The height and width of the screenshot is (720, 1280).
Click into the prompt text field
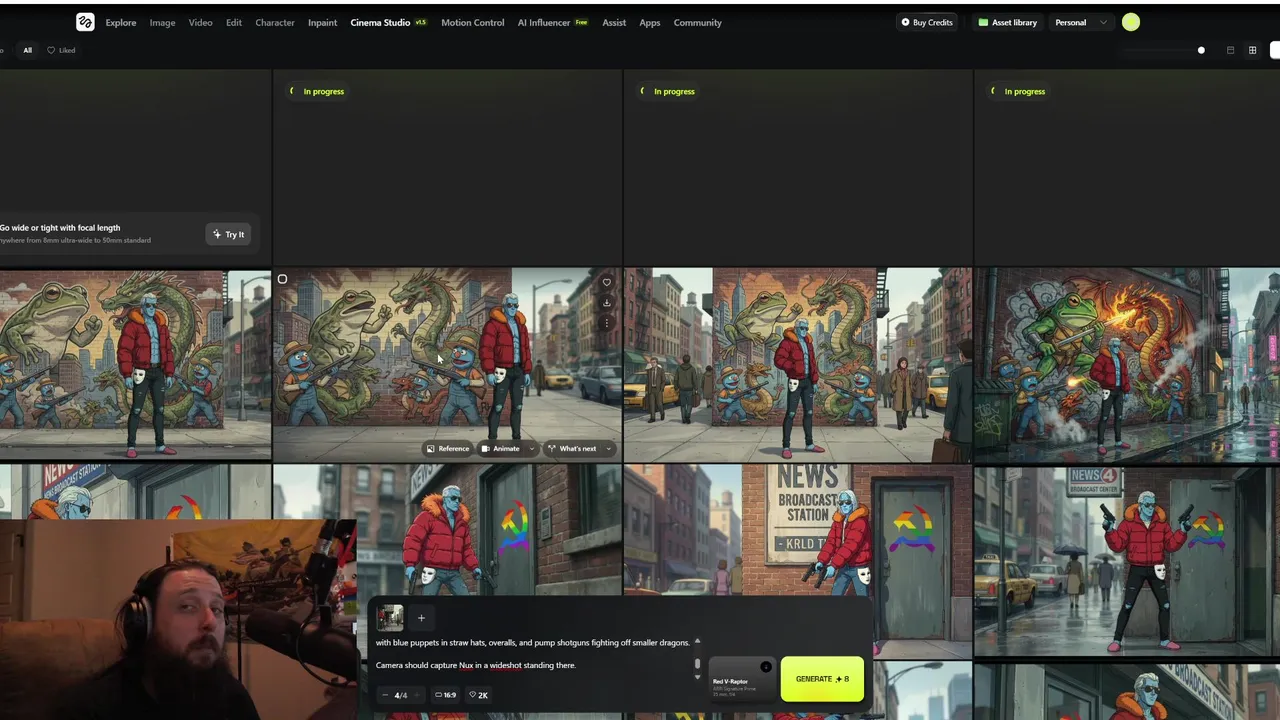coord(535,654)
